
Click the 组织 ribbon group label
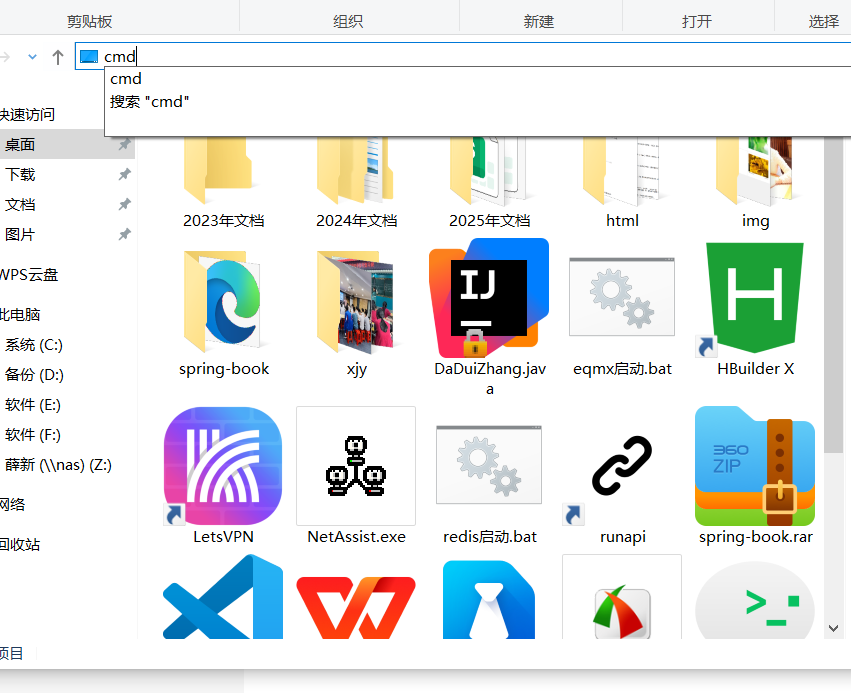tap(348, 22)
